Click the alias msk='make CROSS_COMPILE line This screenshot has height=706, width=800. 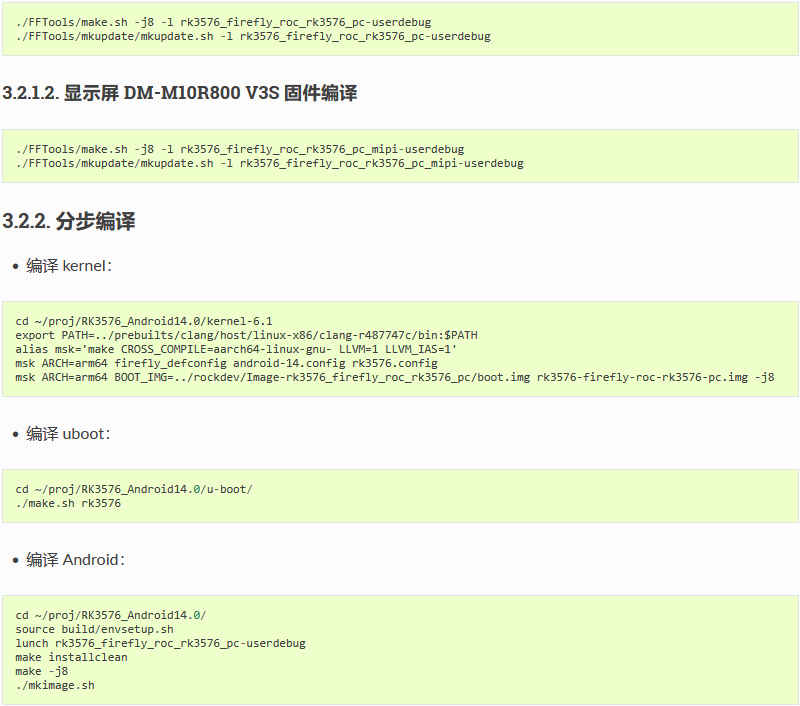point(236,349)
